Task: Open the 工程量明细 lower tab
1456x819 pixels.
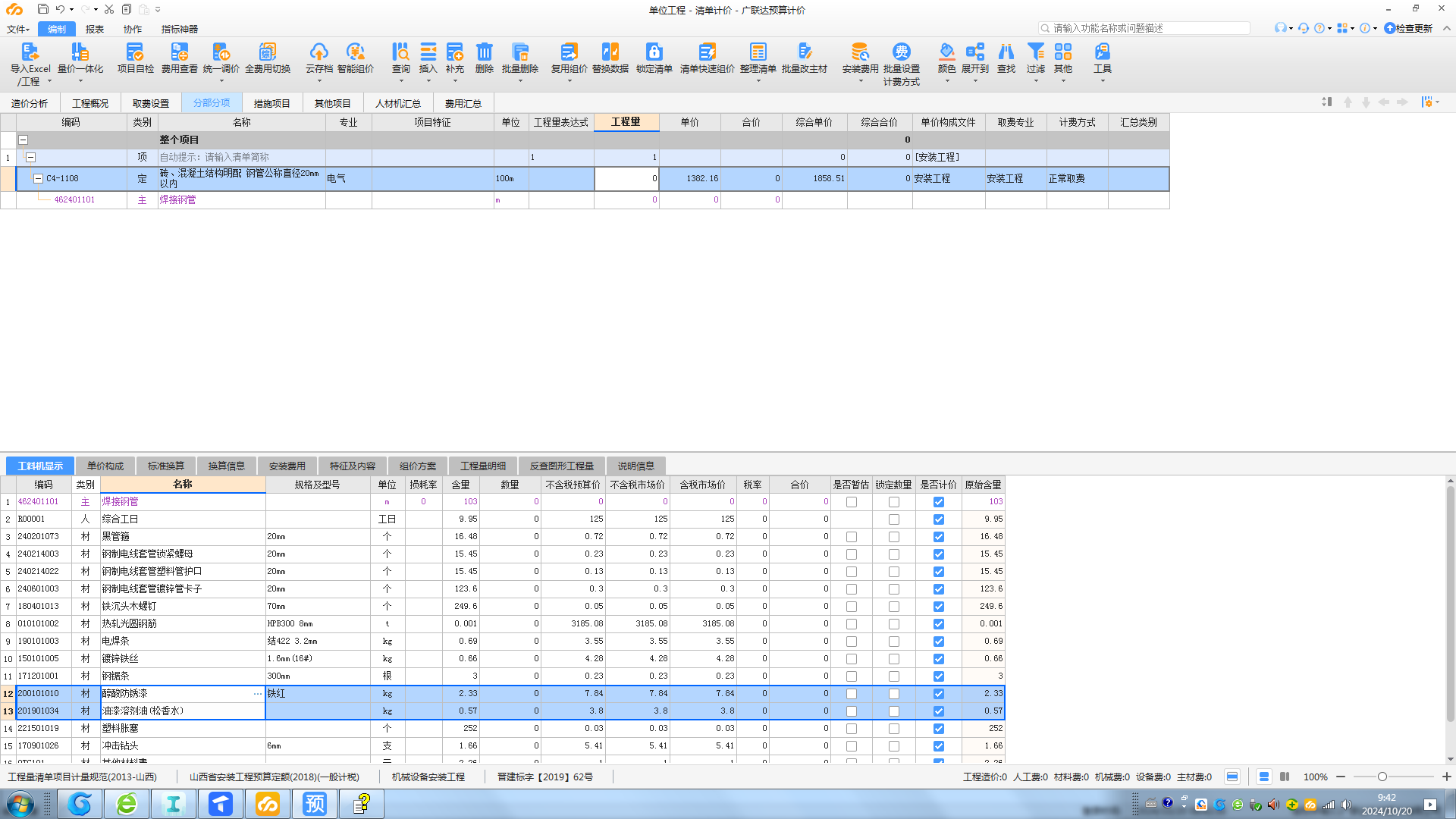Action: tap(483, 466)
